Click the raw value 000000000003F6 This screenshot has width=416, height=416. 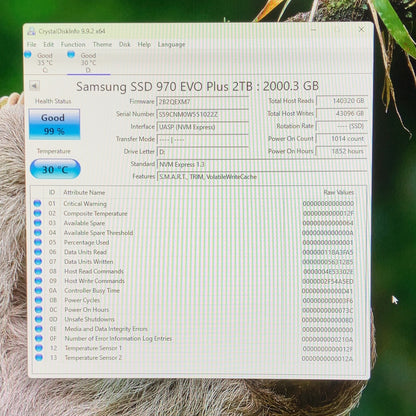tap(327, 300)
